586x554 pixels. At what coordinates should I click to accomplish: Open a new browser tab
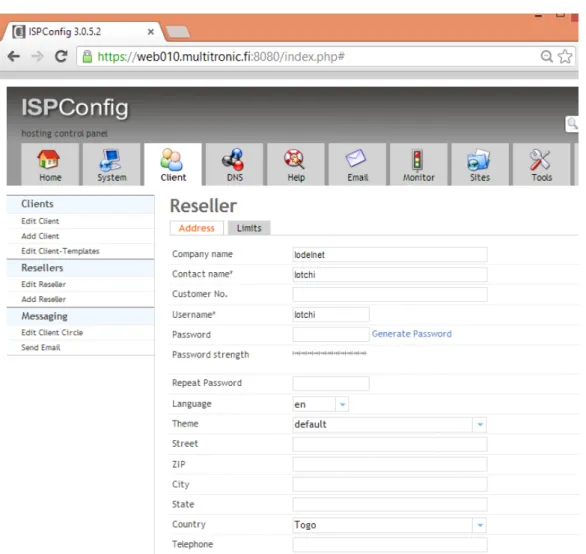click(x=178, y=32)
